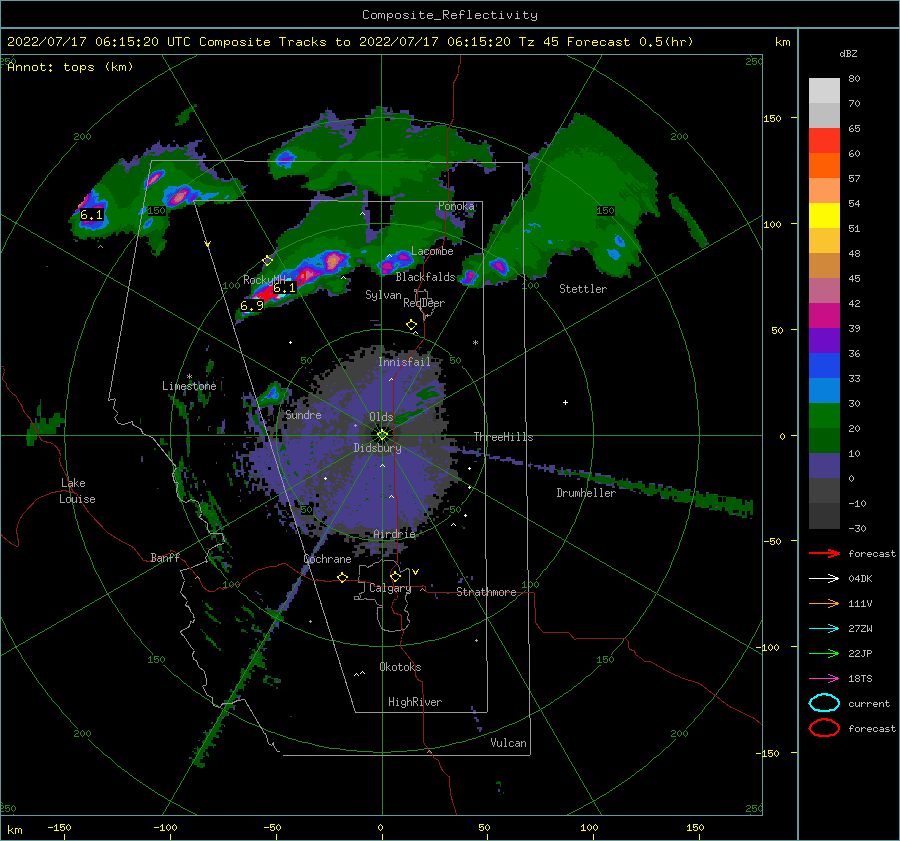The width and height of the screenshot is (900, 841).
Task: Click the yellow diamond marker below RedDeer
Action: (411, 325)
